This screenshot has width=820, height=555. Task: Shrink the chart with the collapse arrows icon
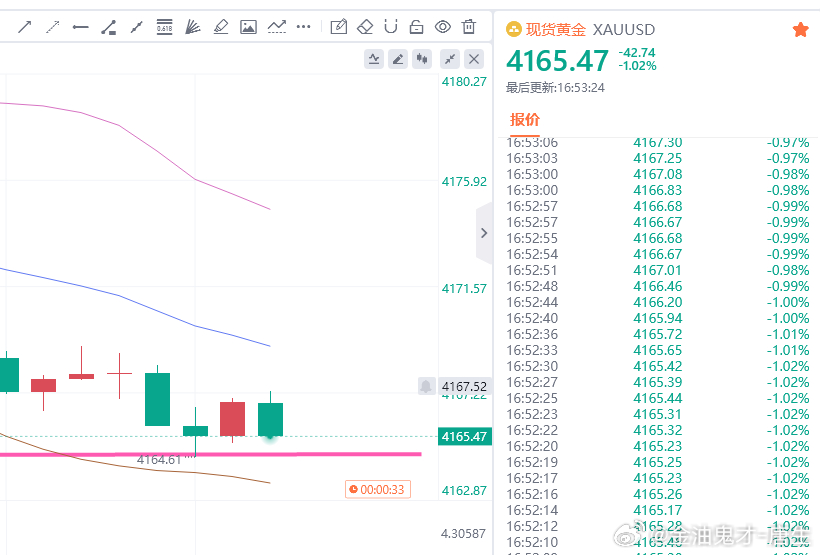click(x=450, y=59)
